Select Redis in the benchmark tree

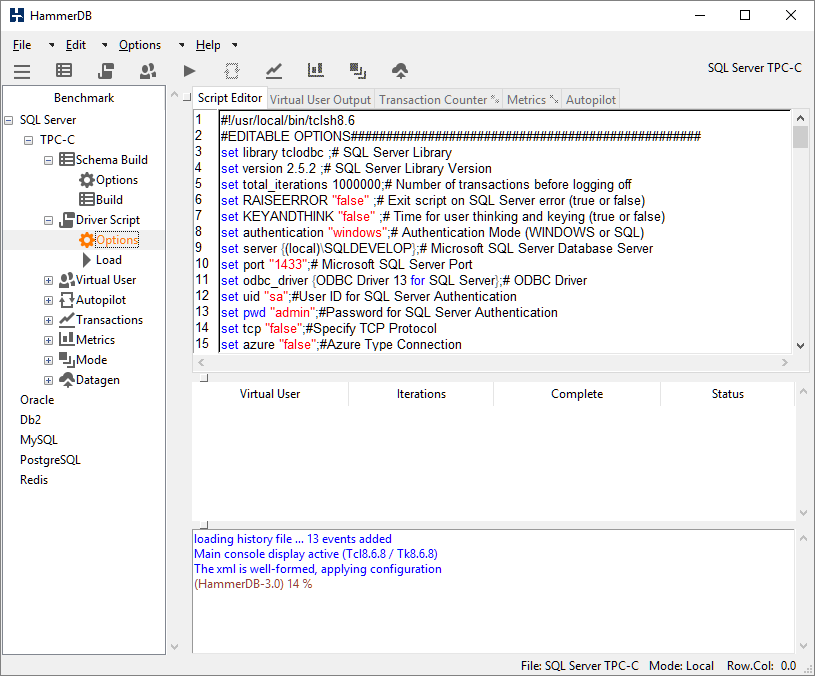(x=34, y=480)
